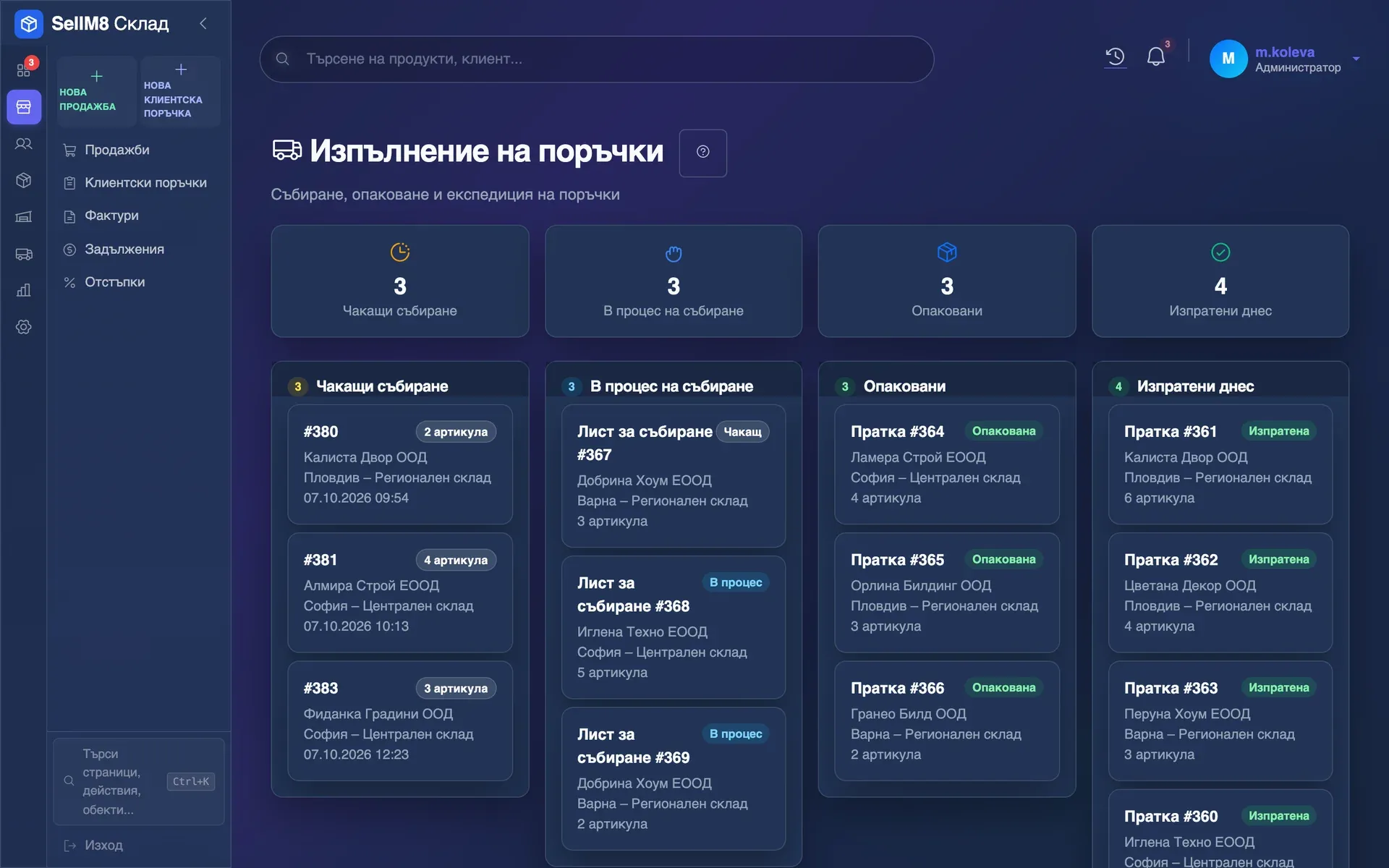The width and height of the screenshot is (1389, 868).
Task: Open Пратка #362 Цветана Декор card
Action: click(x=1220, y=592)
